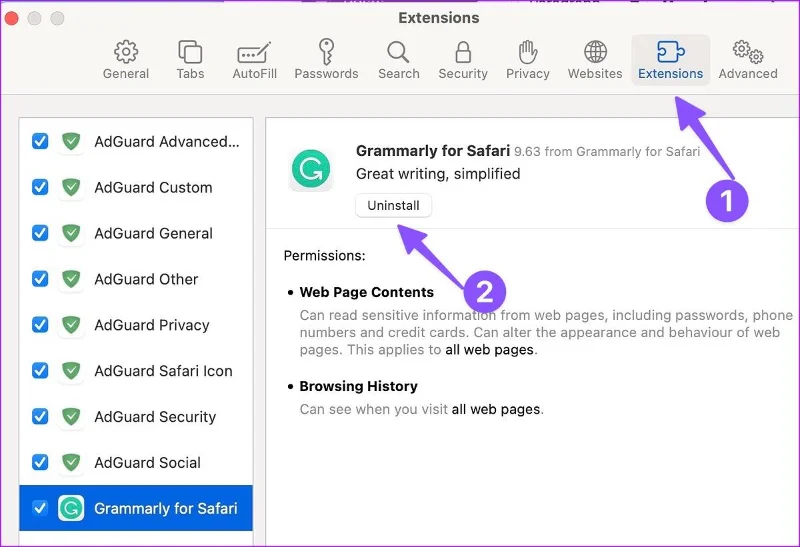Disable the AdGuard Social checkbox
Viewport: 800px width, 547px height.
[40, 462]
